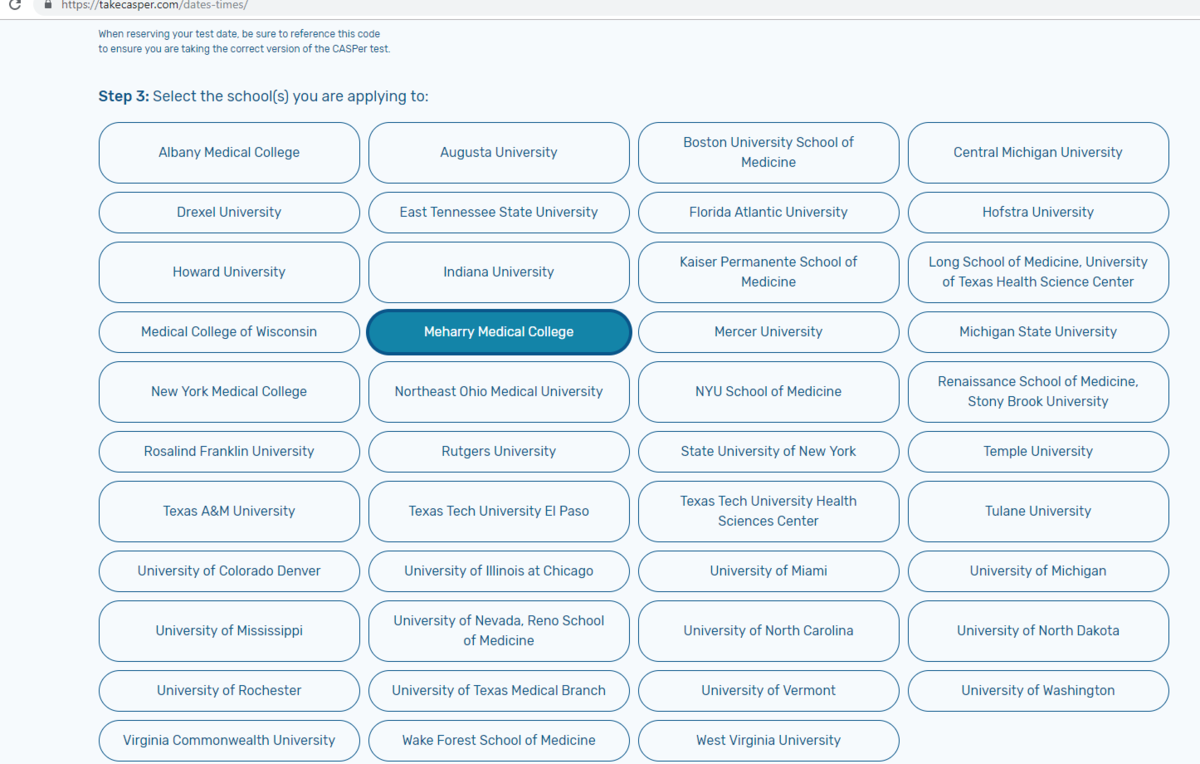Viewport: 1200px width, 764px height.
Task: Pick Renaissance School of Medicine, Stony Brook
Action: (1038, 391)
